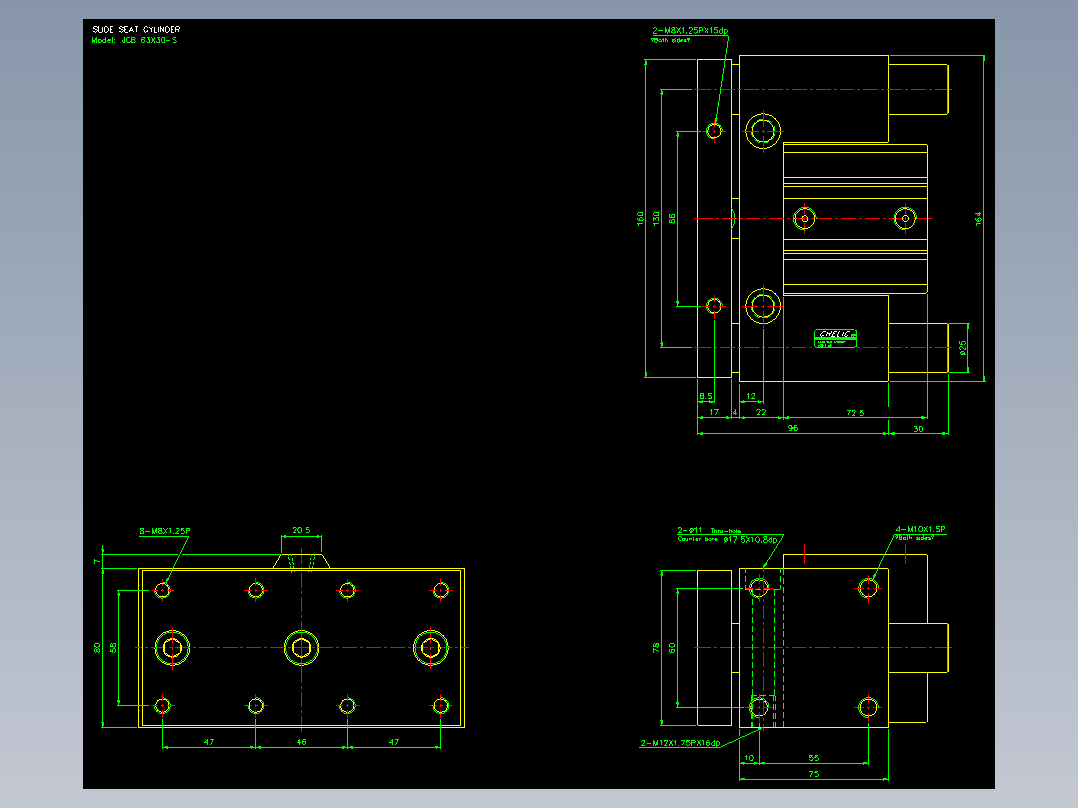Select the "22" dimension value

[761, 413]
